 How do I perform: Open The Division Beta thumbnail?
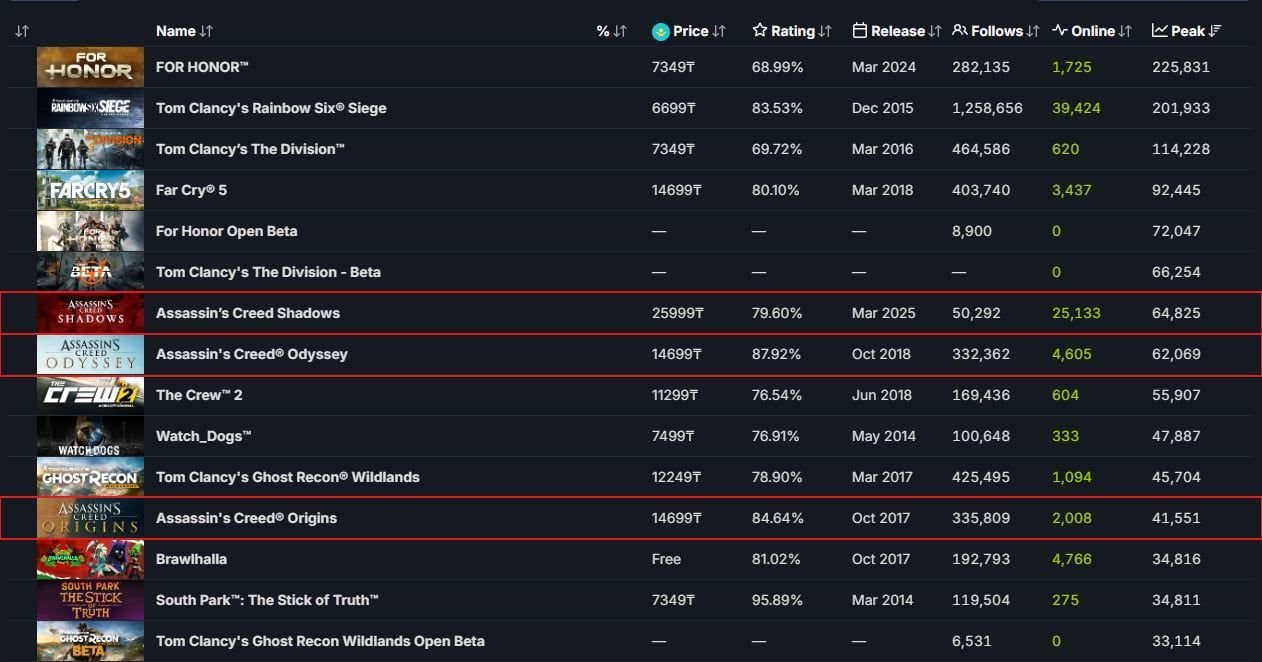(90, 272)
